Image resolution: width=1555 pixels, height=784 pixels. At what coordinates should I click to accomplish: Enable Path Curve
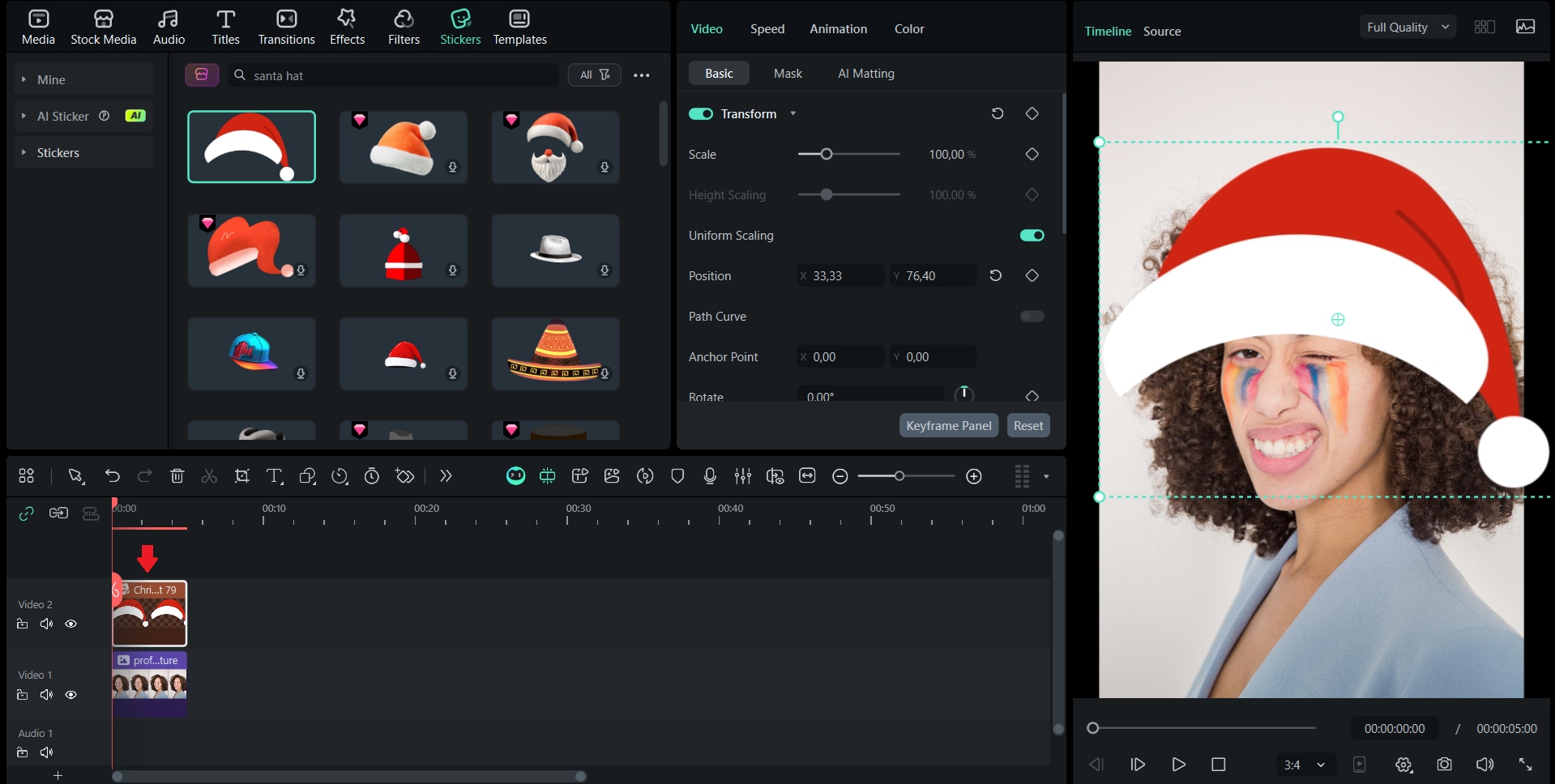(1031, 316)
